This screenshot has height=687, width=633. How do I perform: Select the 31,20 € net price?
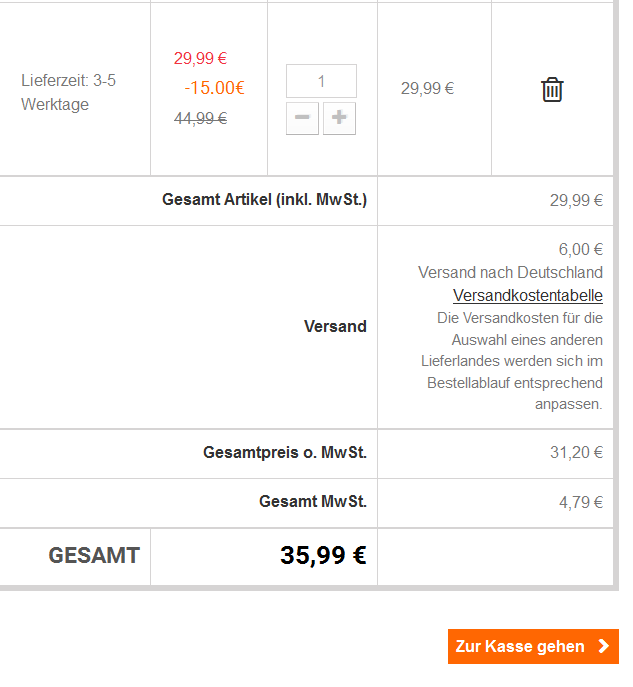click(x=576, y=453)
